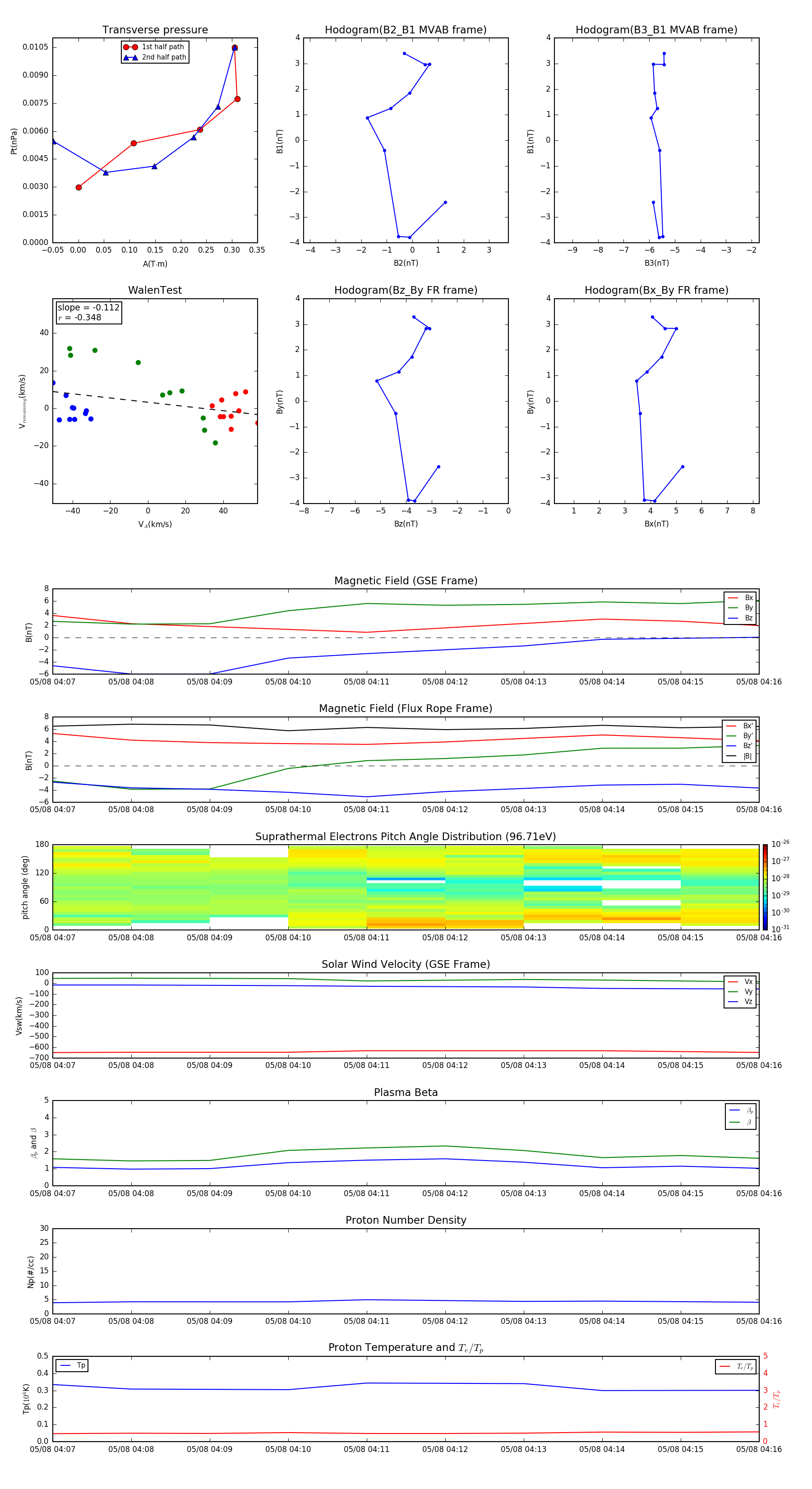Click the 'B3(nT)' x-axis label
Image resolution: width=812 pixels, height=1489 pixels.
click(x=656, y=263)
